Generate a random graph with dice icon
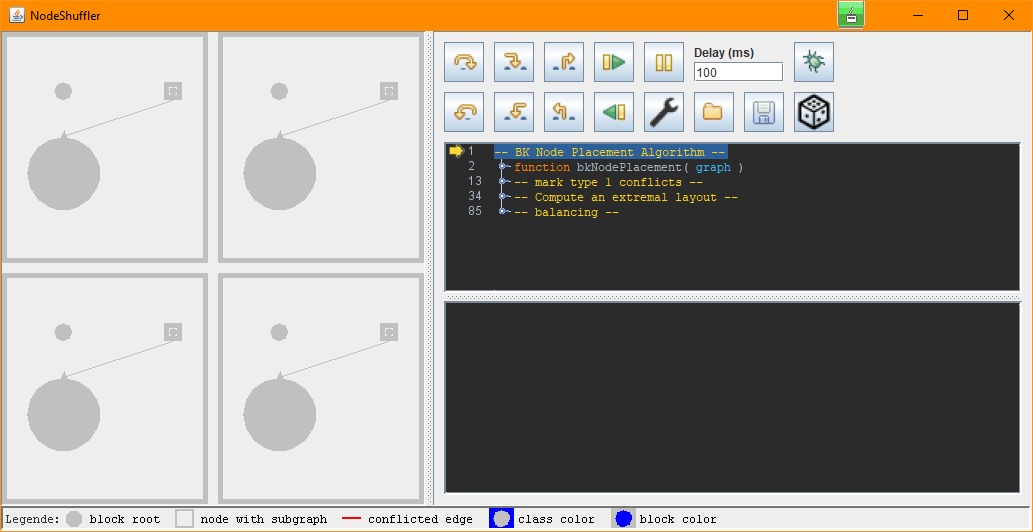Image resolution: width=1033 pixels, height=532 pixels. click(x=814, y=112)
